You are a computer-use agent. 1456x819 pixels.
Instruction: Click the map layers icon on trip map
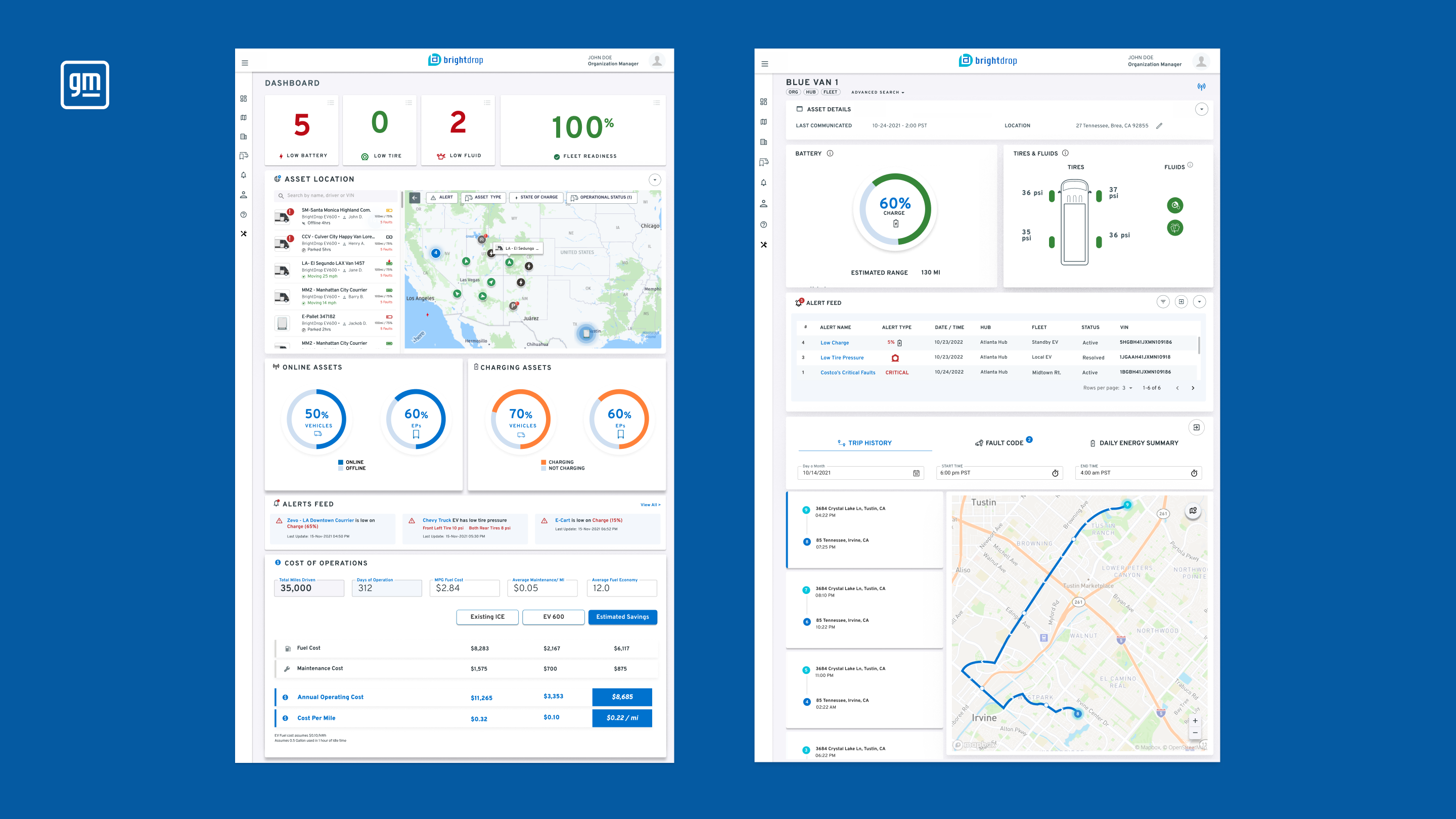point(1193,511)
